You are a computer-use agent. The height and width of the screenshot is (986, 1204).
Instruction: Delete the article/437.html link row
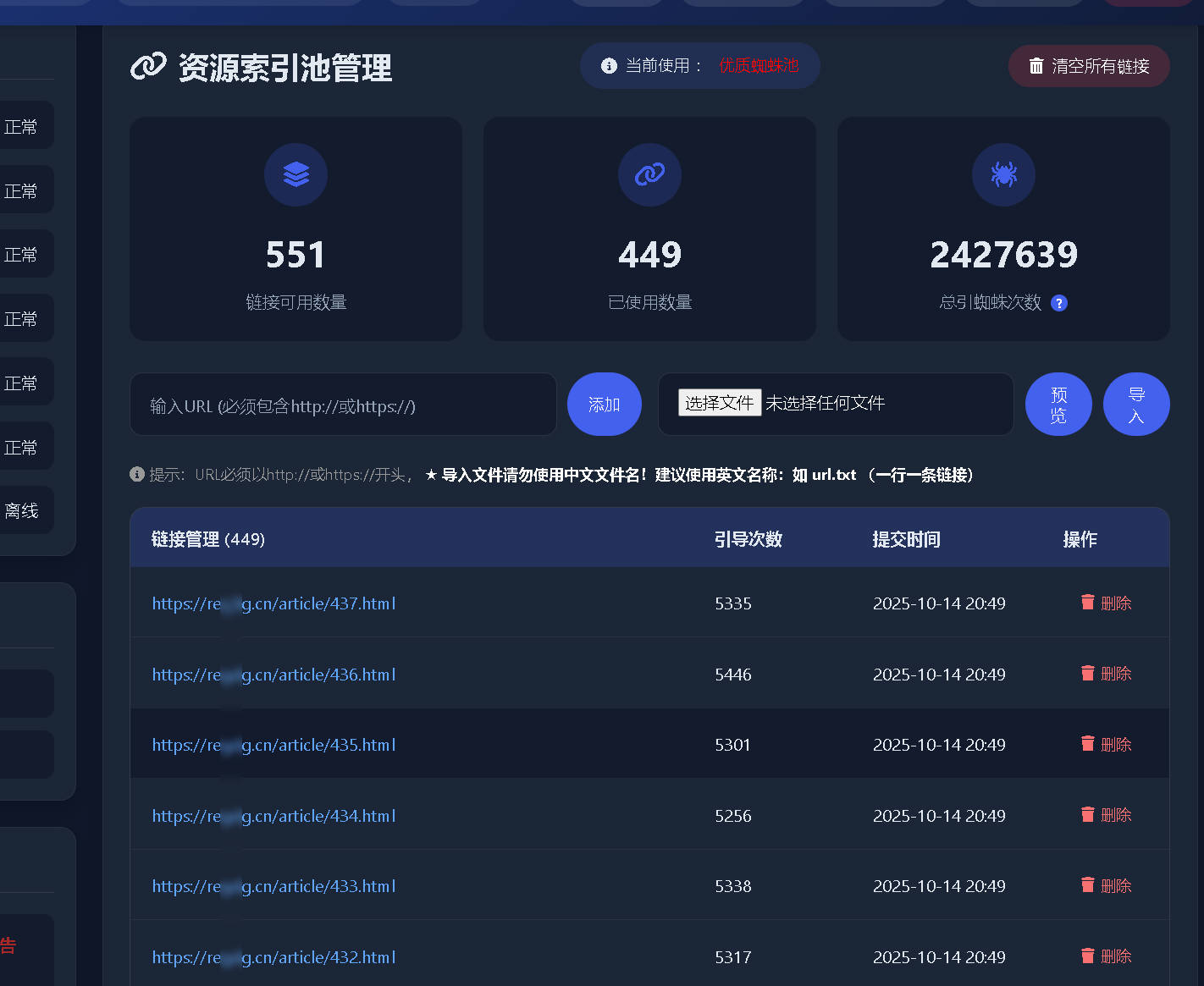pyautogui.click(x=1106, y=603)
